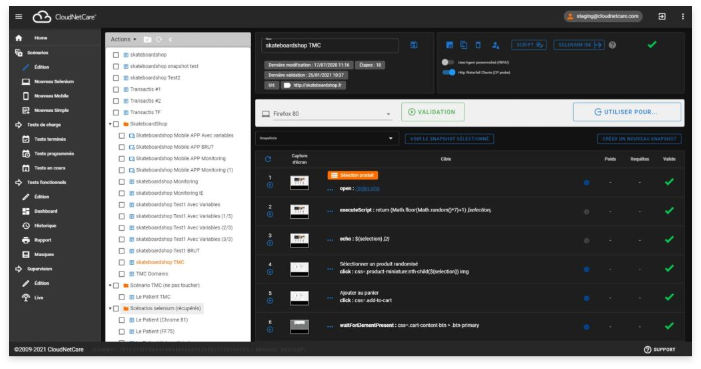Click the scenario name field skateboardshop TMC
Image resolution: width=701 pixels, height=369 pixels.
(x=329, y=45)
